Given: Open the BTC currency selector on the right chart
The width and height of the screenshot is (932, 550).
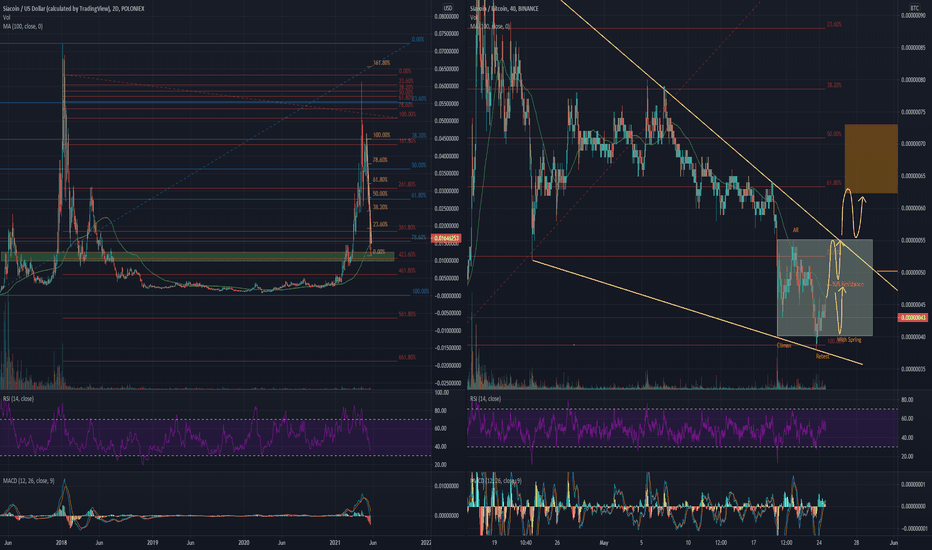Looking at the screenshot, I should (x=914, y=8).
